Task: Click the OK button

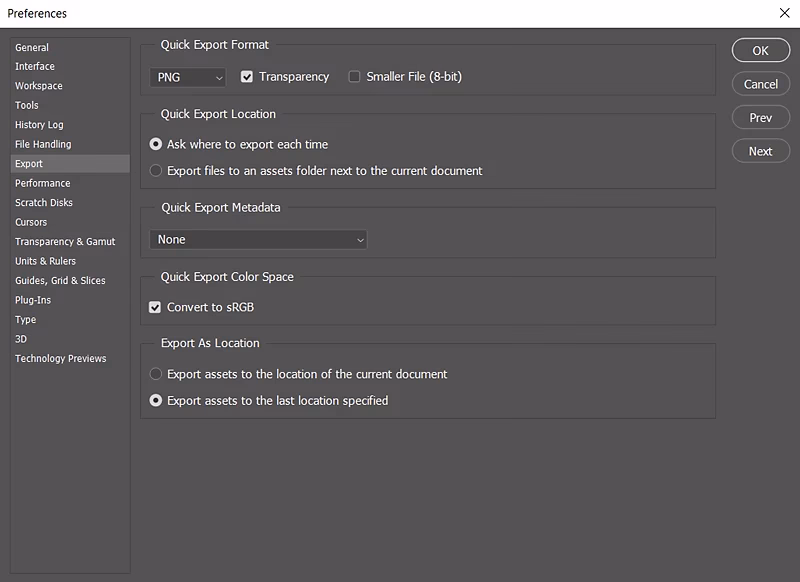Action: point(760,50)
